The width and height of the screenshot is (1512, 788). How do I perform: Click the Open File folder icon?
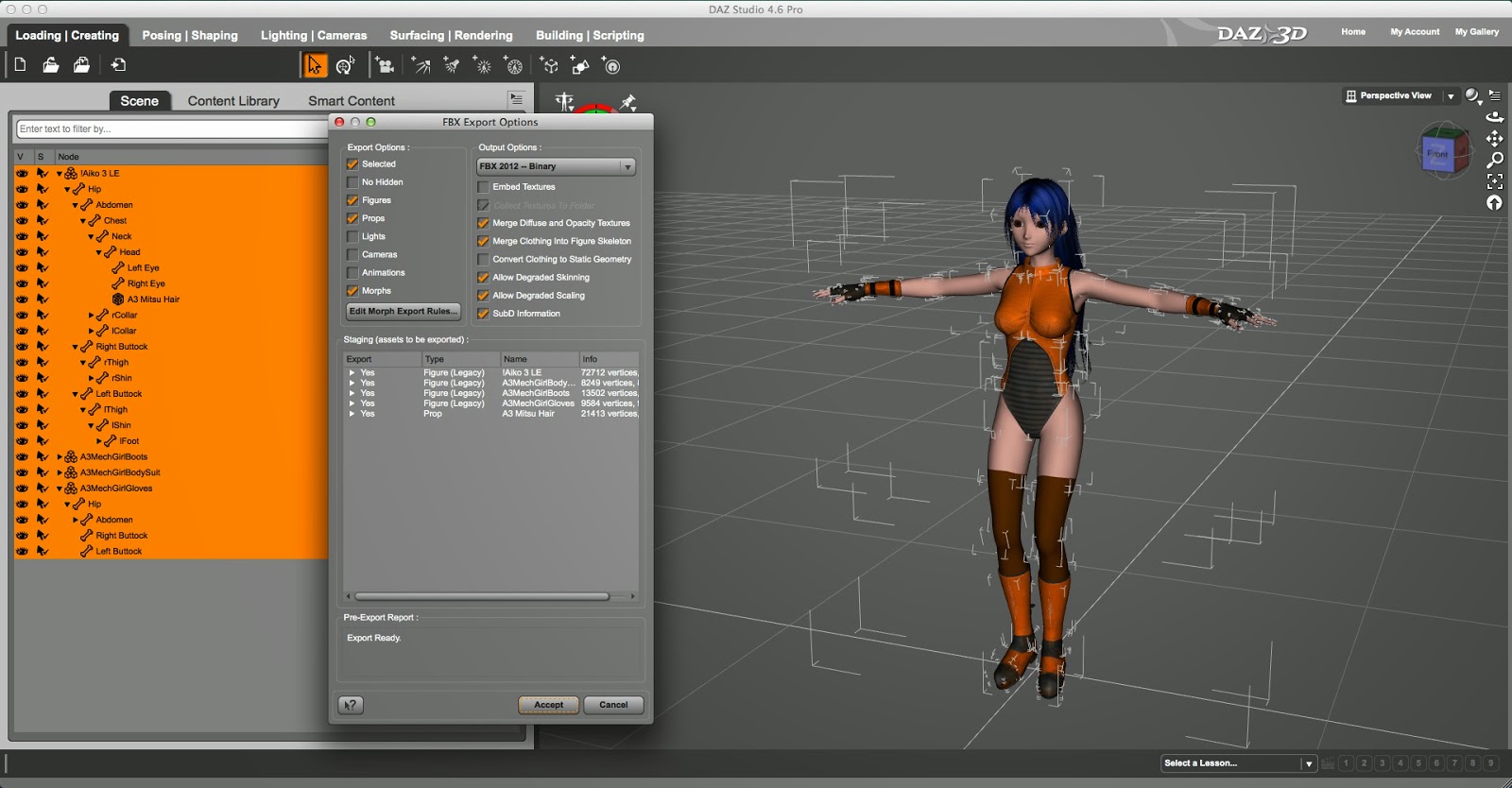[x=51, y=65]
